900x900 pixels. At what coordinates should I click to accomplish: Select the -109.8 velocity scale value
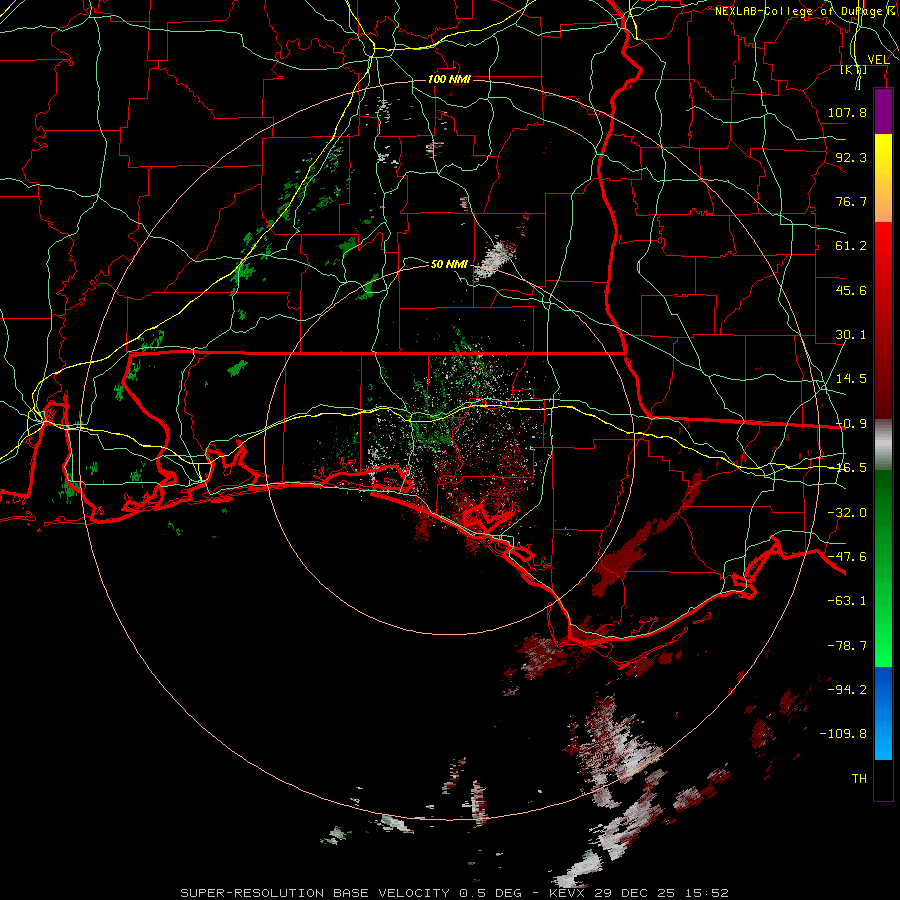[843, 734]
